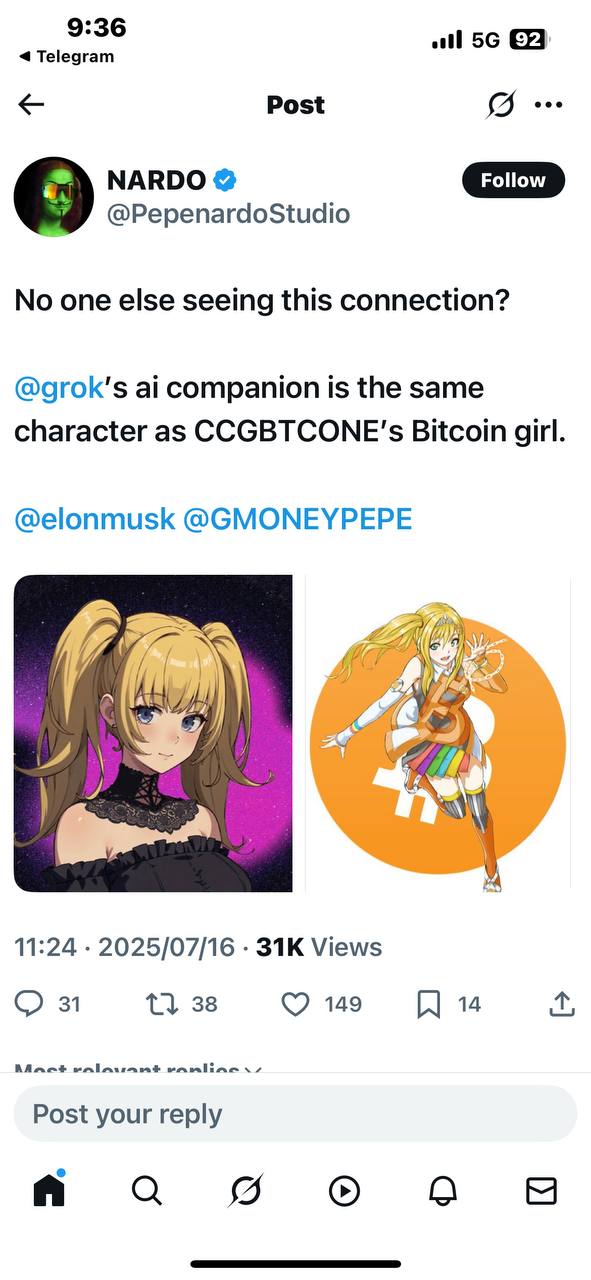The width and height of the screenshot is (591, 1280).
Task: Open Grok tab in bottom bar
Action: click(x=245, y=1189)
